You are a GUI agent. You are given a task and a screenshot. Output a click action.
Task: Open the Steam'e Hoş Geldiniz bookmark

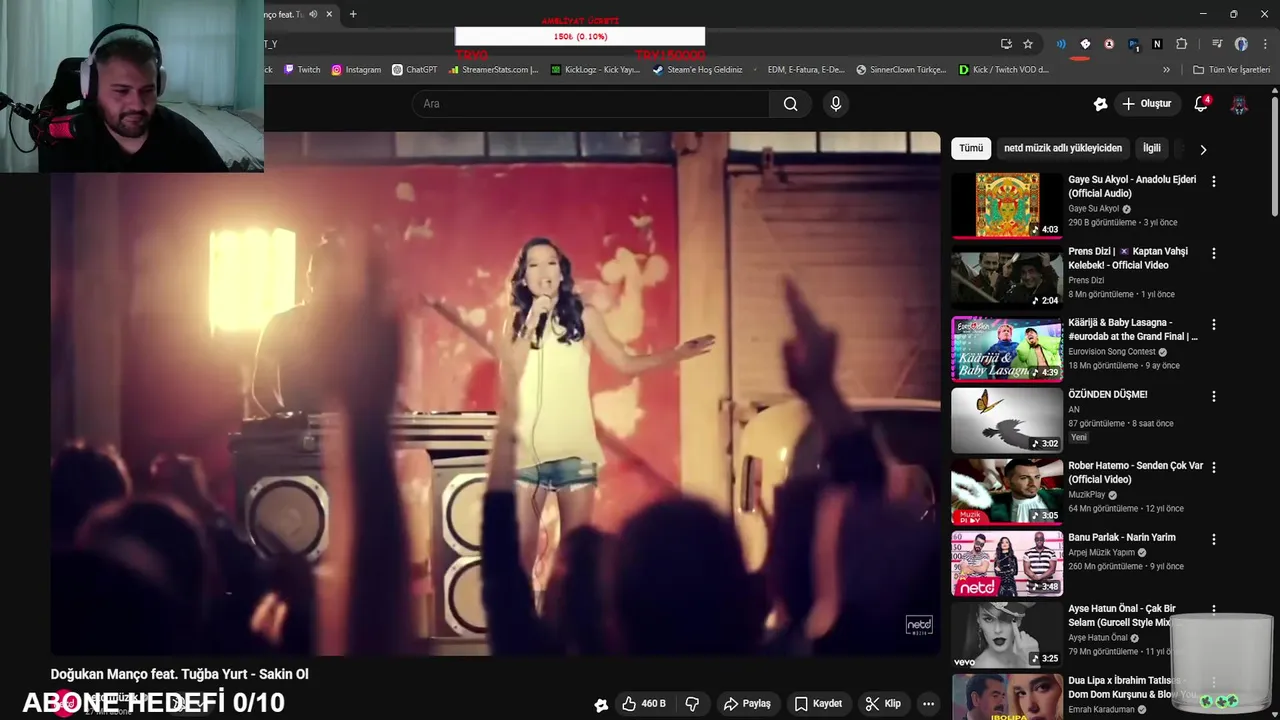(x=698, y=70)
